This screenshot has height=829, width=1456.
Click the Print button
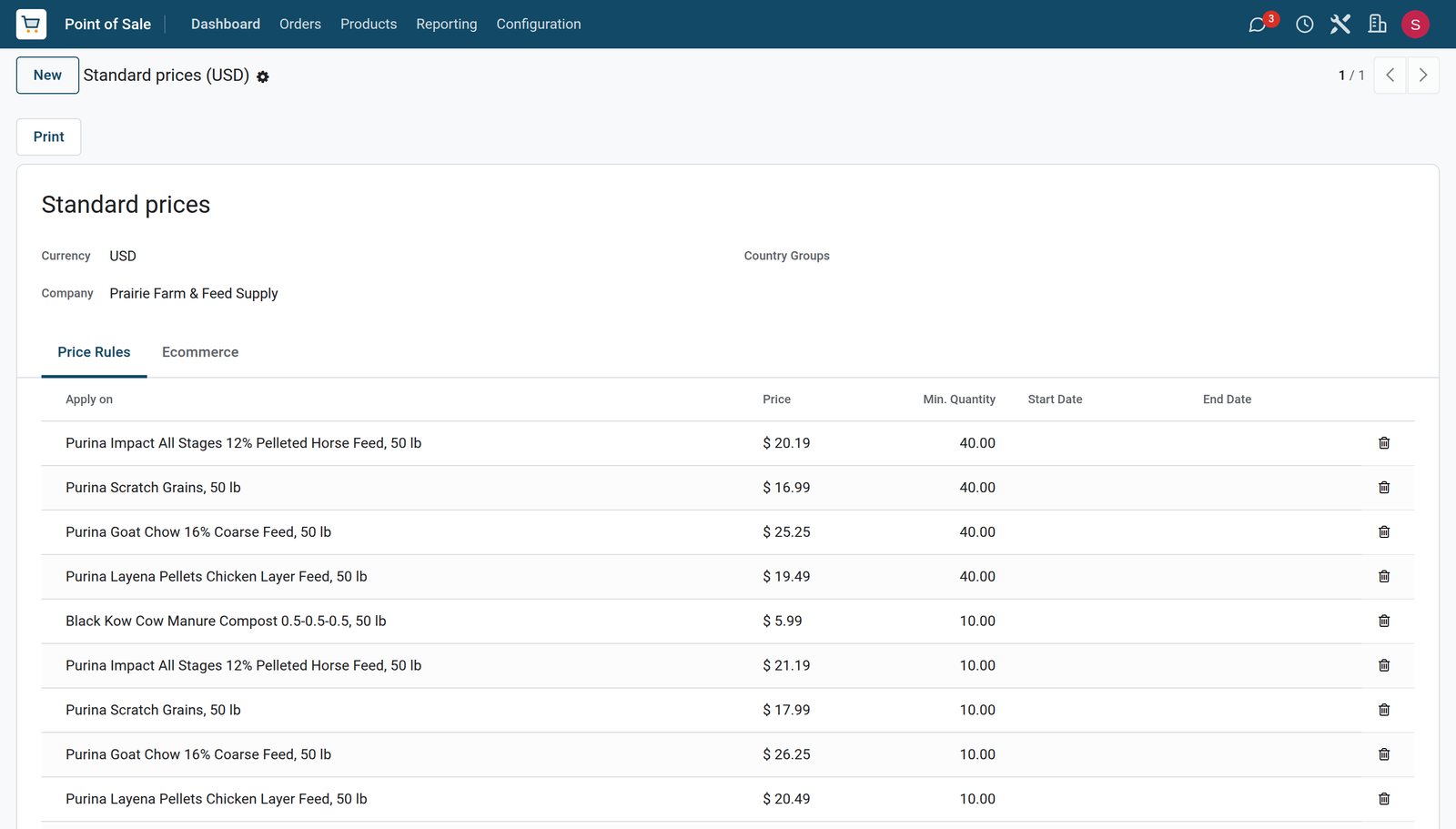(49, 137)
